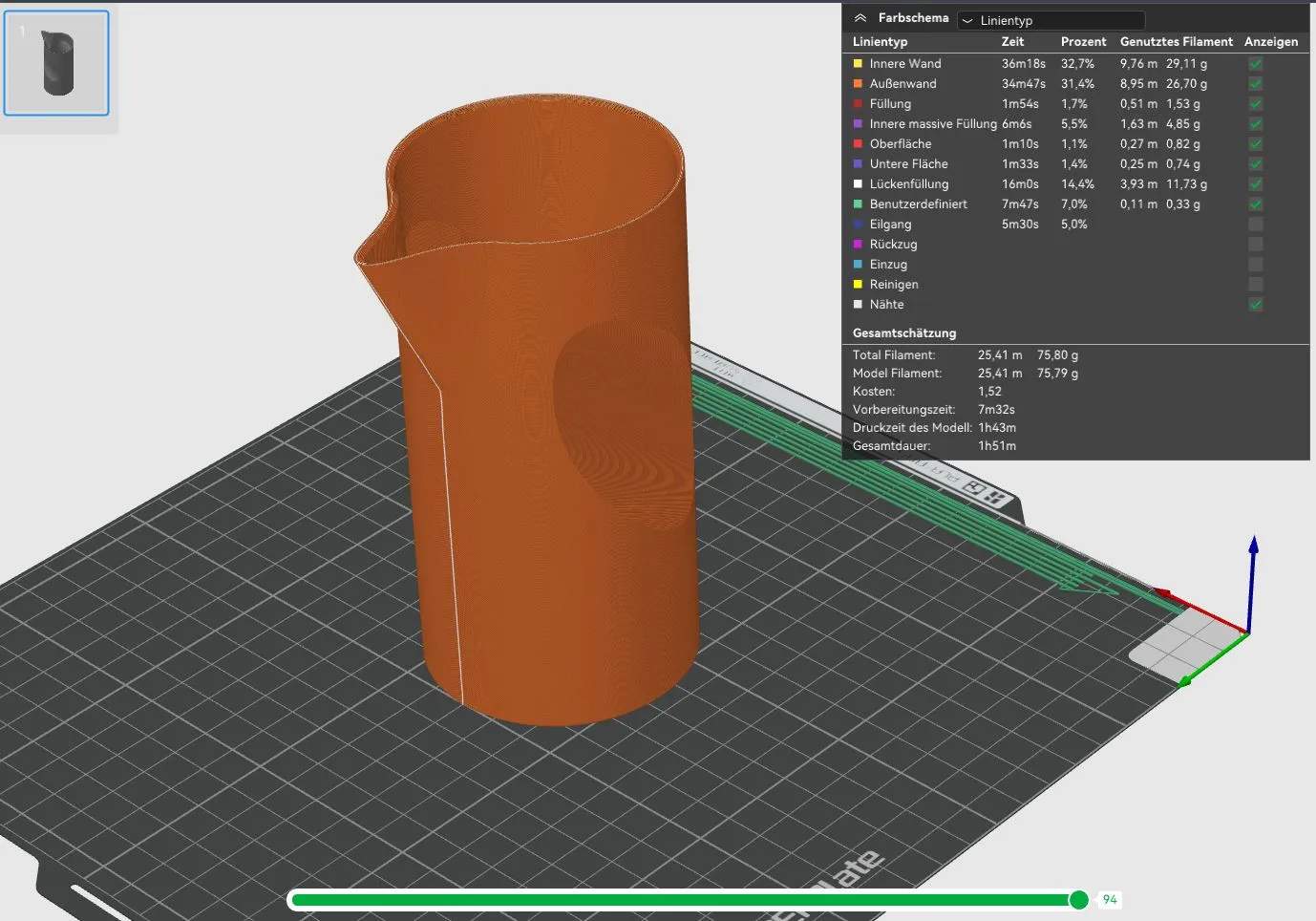Click the layer slider's green handle
The width and height of the screenshot is (1316, 921).
point(1079,900)
